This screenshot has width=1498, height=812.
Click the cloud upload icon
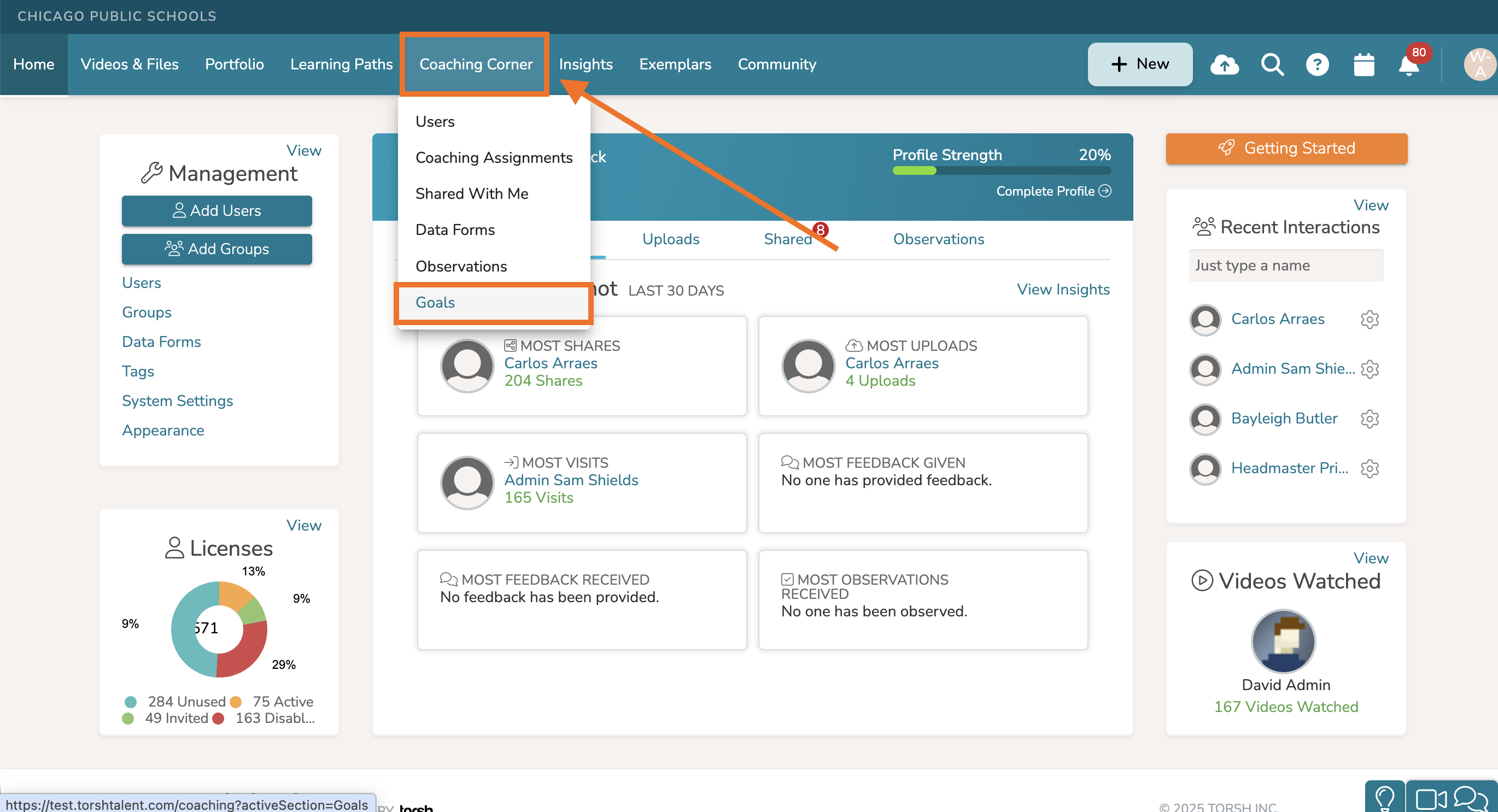pyautogui.click(x=1224, y=64)
